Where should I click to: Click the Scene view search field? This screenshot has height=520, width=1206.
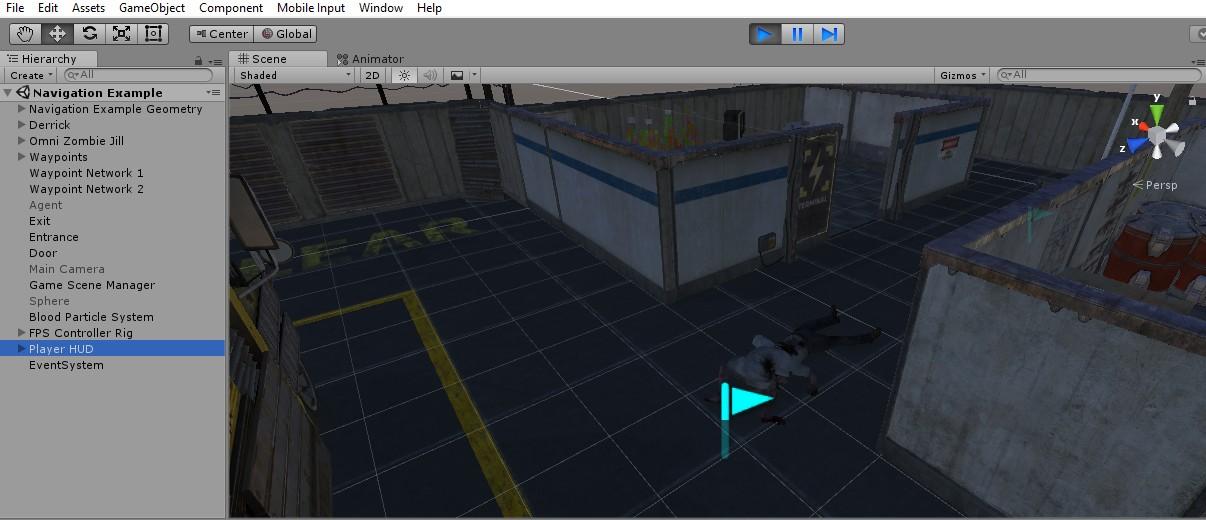click(1098, 75)
